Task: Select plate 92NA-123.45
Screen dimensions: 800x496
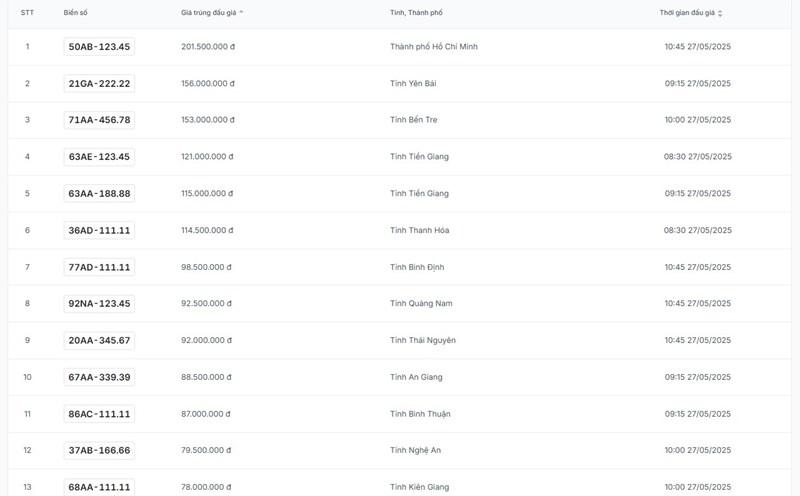Action: 99,304
